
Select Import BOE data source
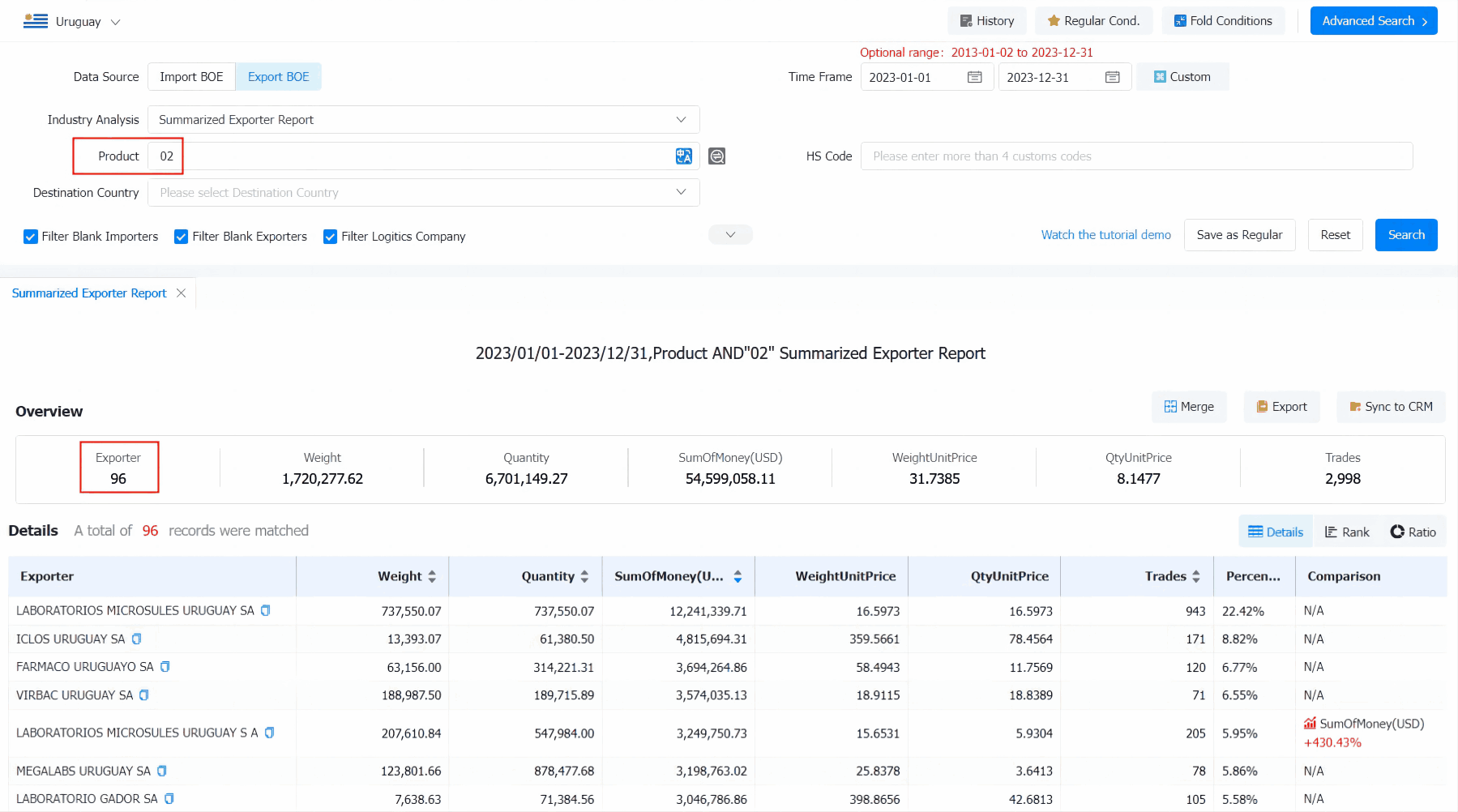tap(191, 77)
